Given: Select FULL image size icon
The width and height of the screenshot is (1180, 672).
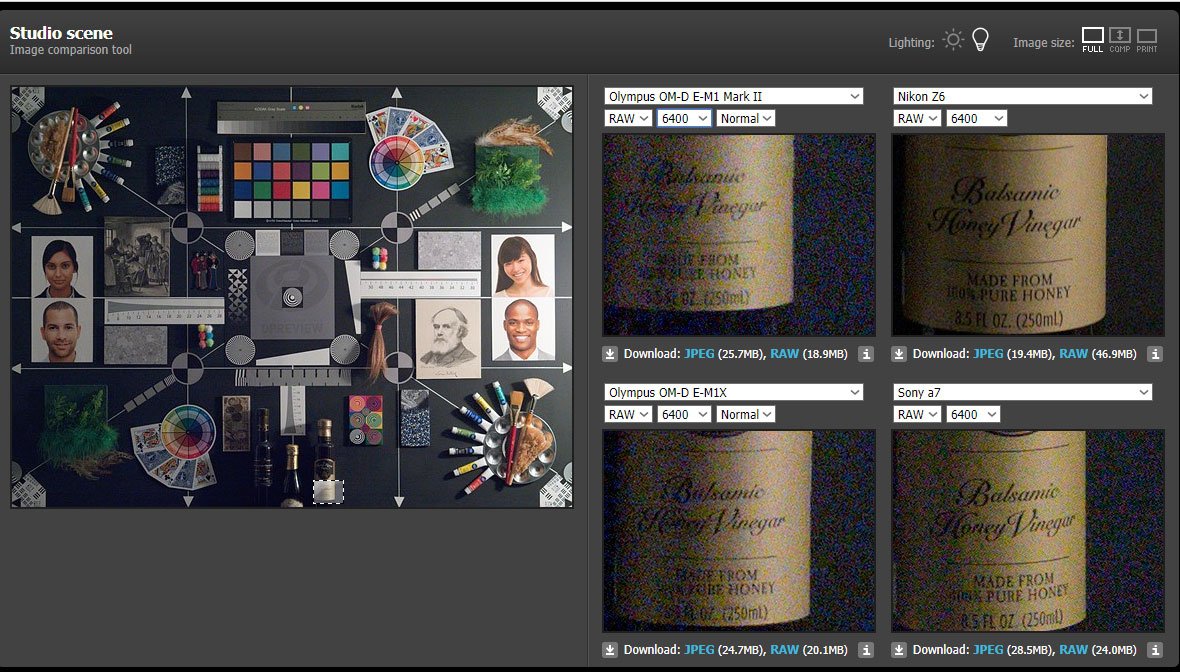Looking at the screenshot, I should click(x=1093, y=40).
